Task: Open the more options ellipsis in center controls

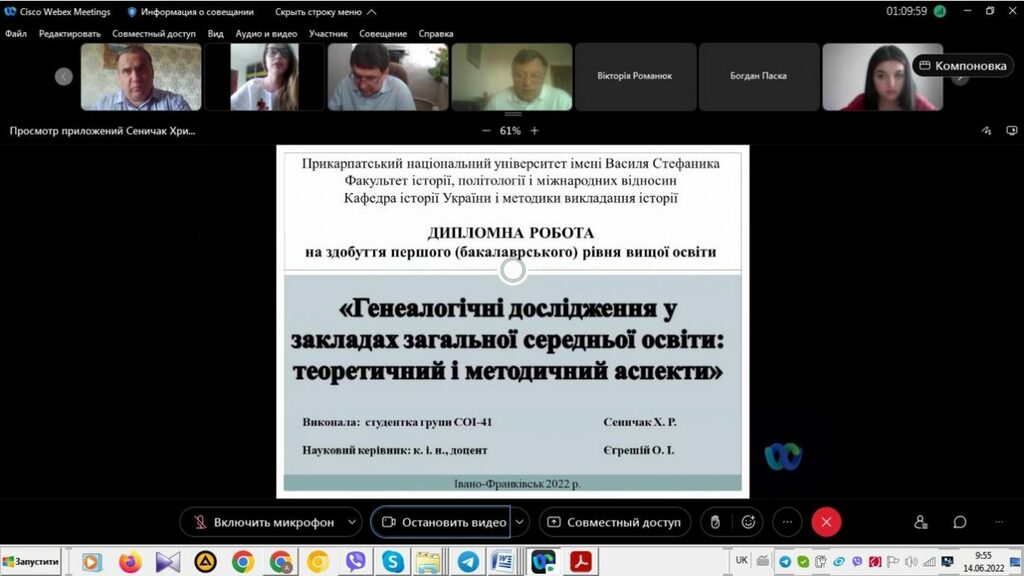Action: click(788, 522)
